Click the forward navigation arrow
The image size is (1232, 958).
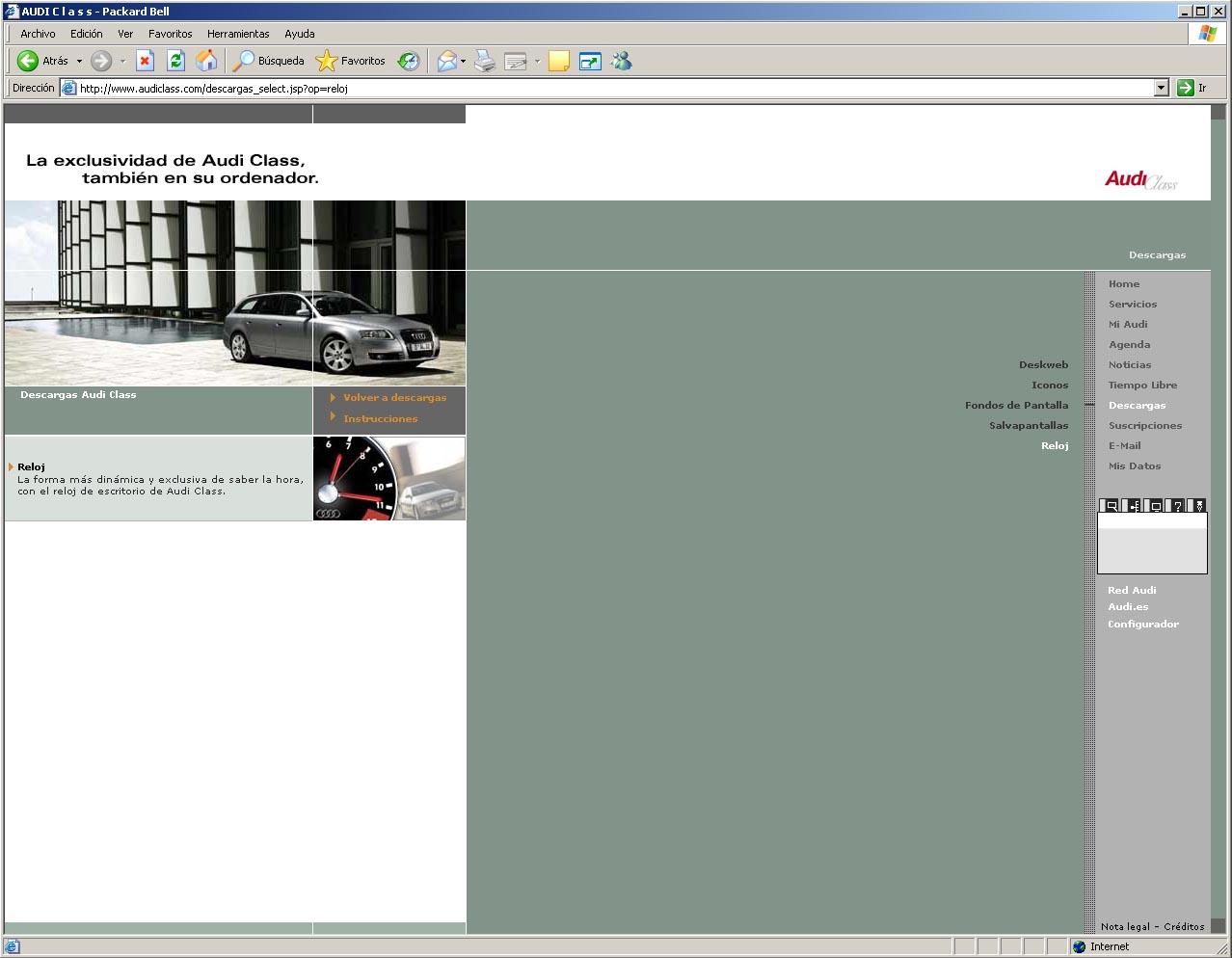click(101, 61)
